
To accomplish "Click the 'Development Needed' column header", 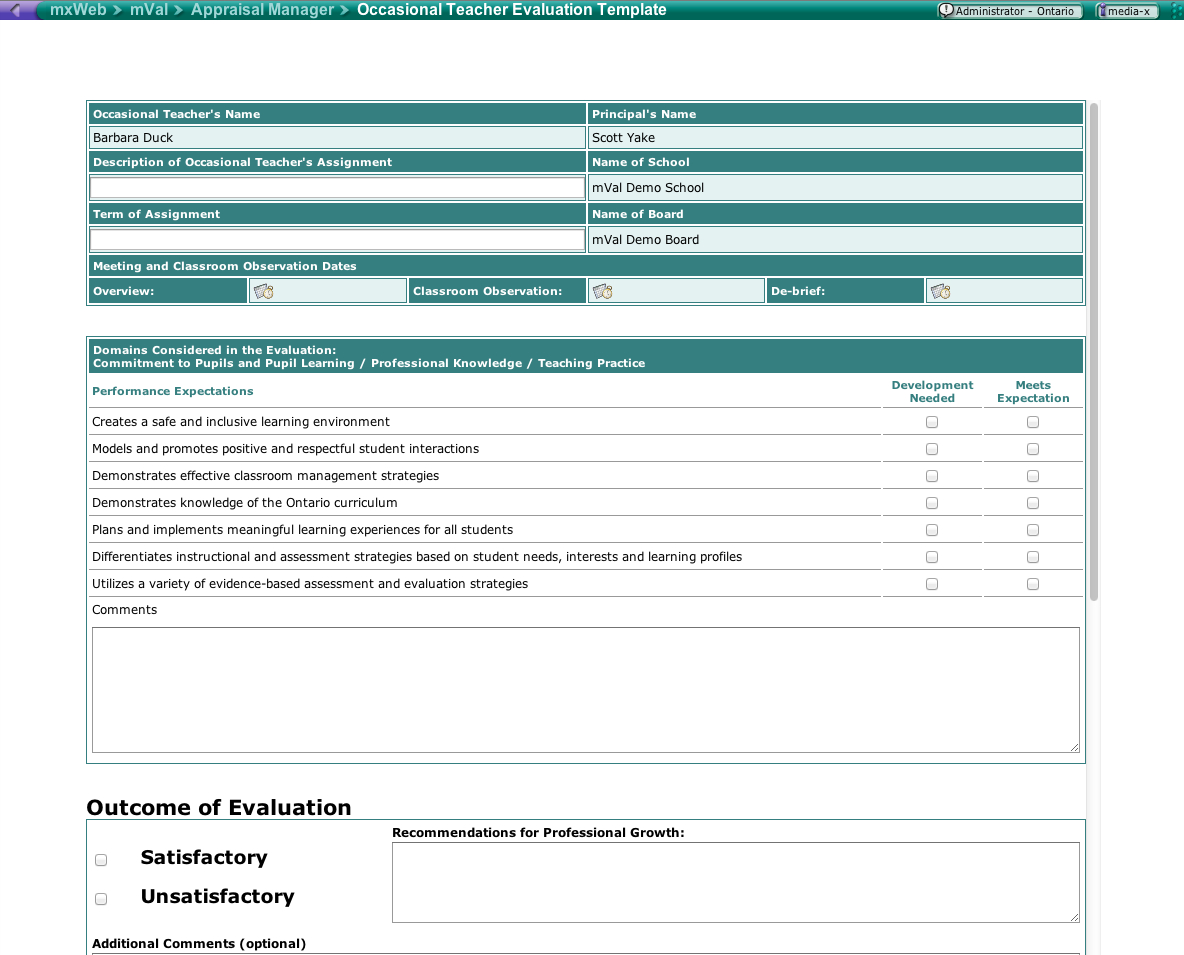I will 933,392.
